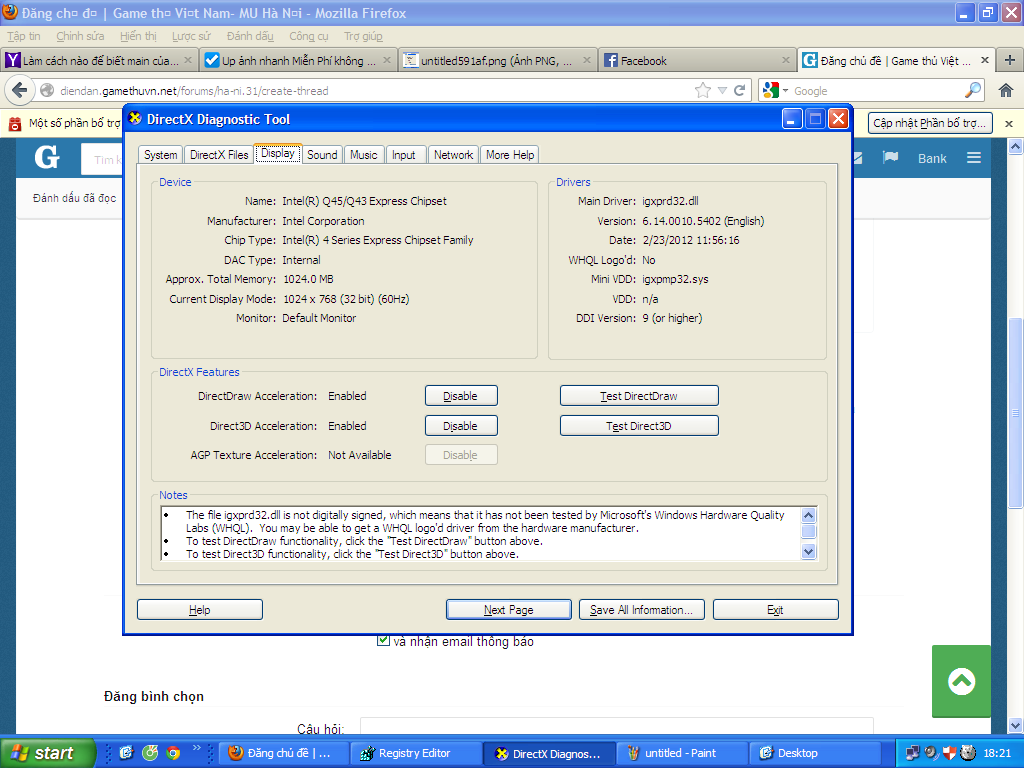Dismiss the plugin notification bar

coord(1009,123)
